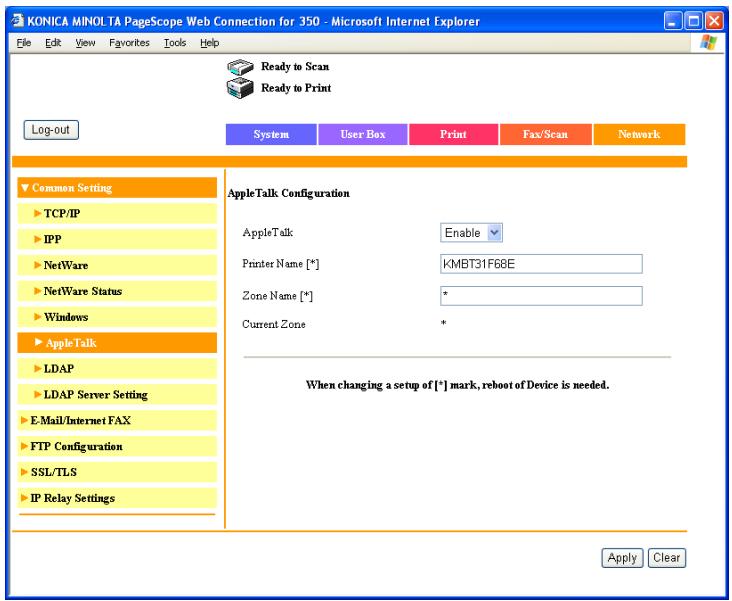Switch to the Network tab
The width and height of the screenshot is (732, 601).
click(639, 134)
